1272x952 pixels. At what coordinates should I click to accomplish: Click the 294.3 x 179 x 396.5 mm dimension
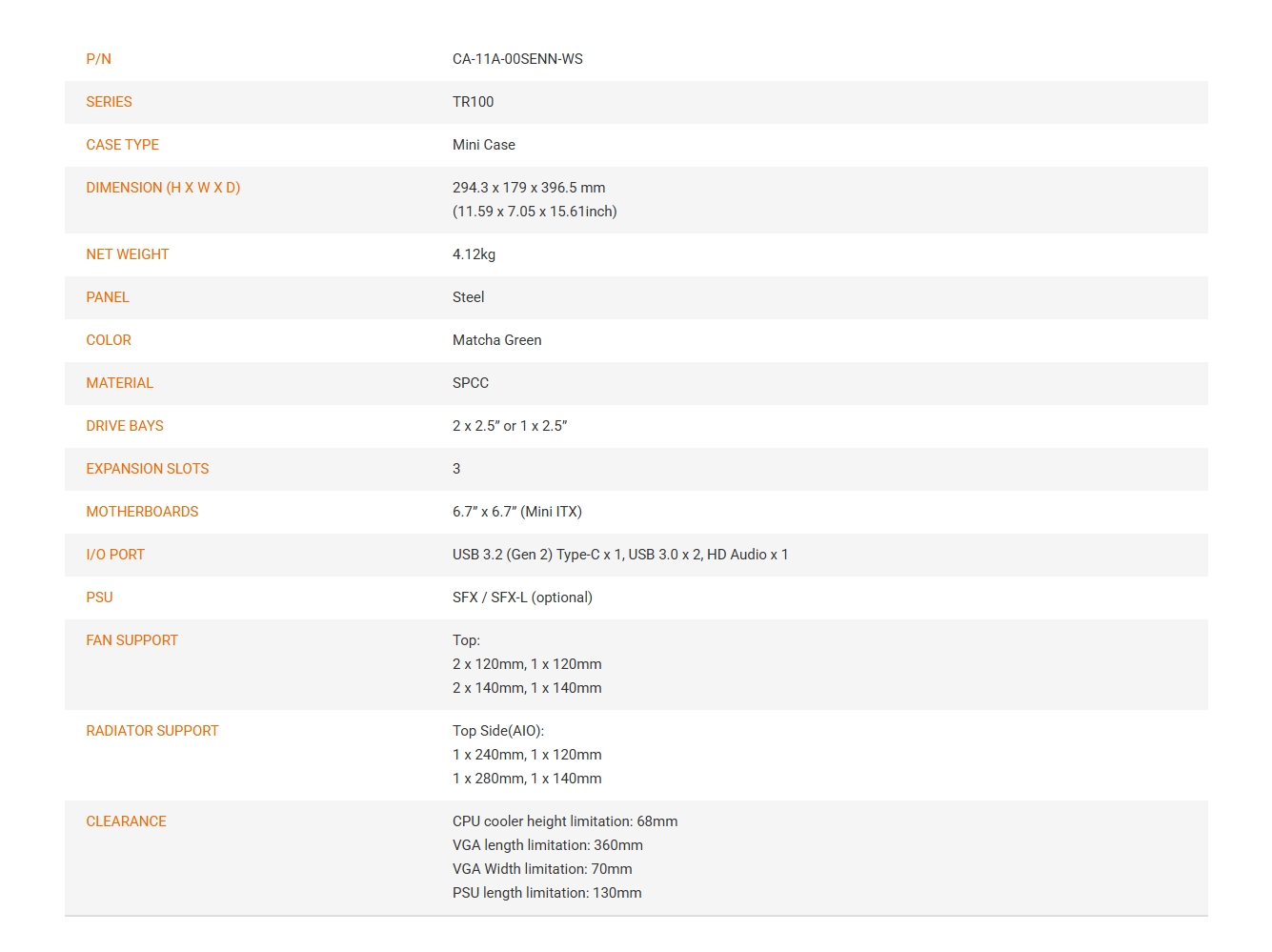[x=529, y=188]
